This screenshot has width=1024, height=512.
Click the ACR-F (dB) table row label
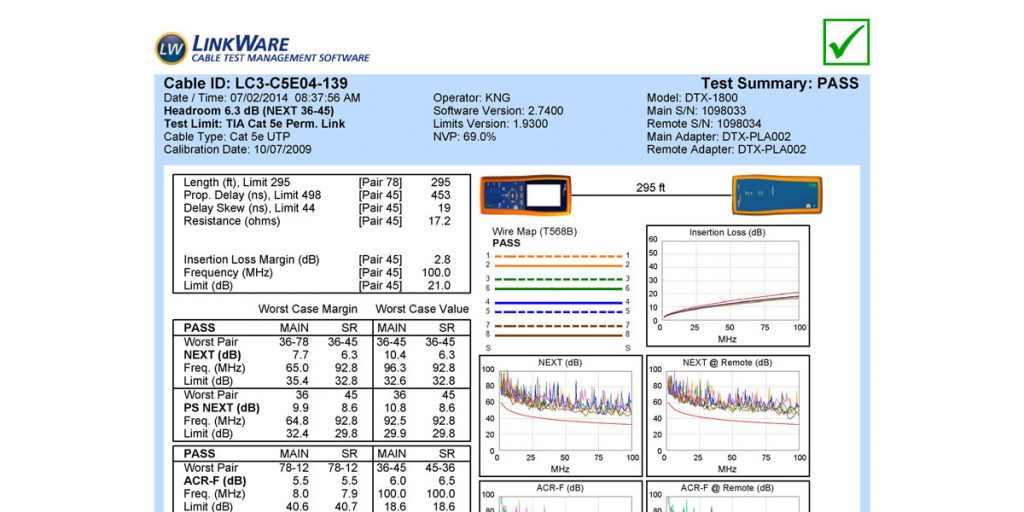pos(215,481)
